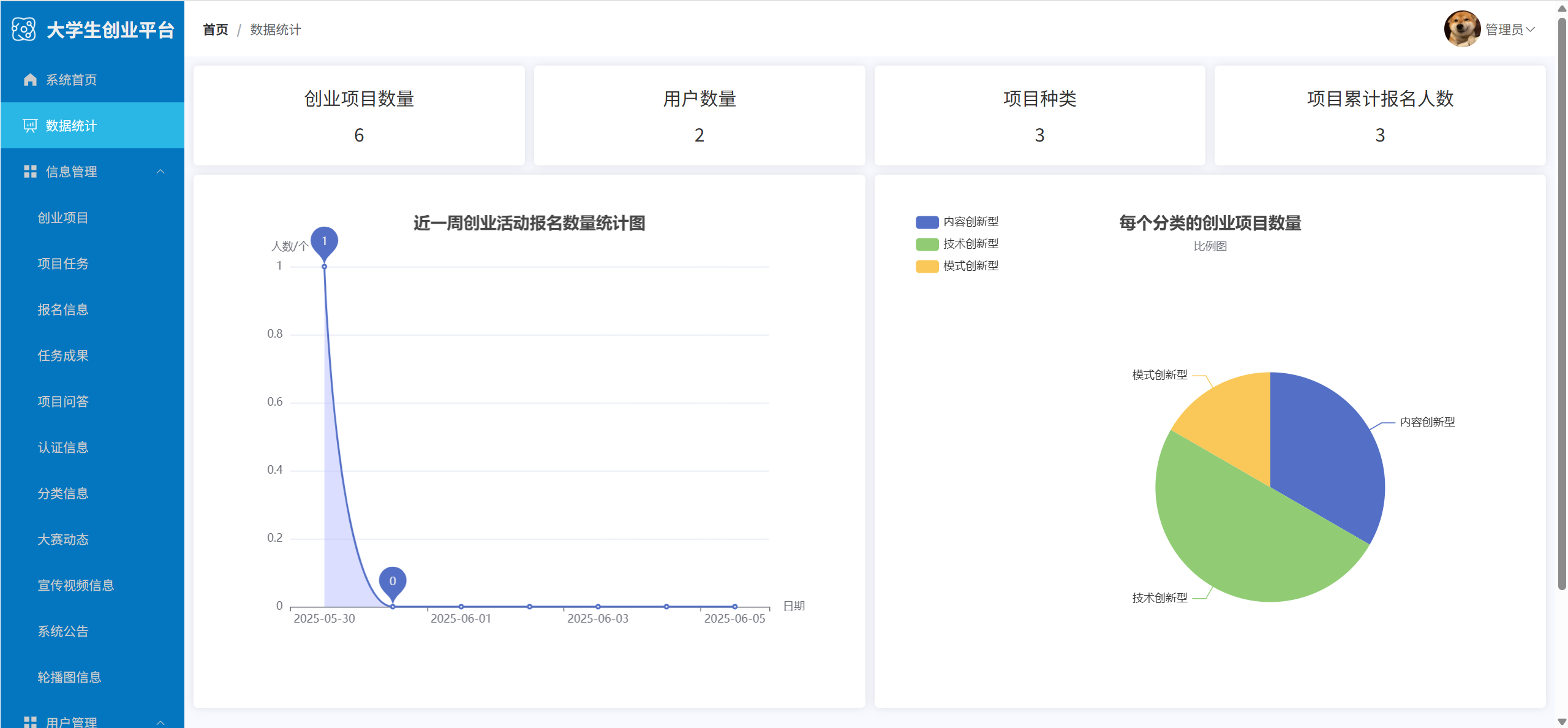The height and width of the screenshot is (728, 1568).
Task: Click the grid icon beside 信息管理
Action: point(30,172)
